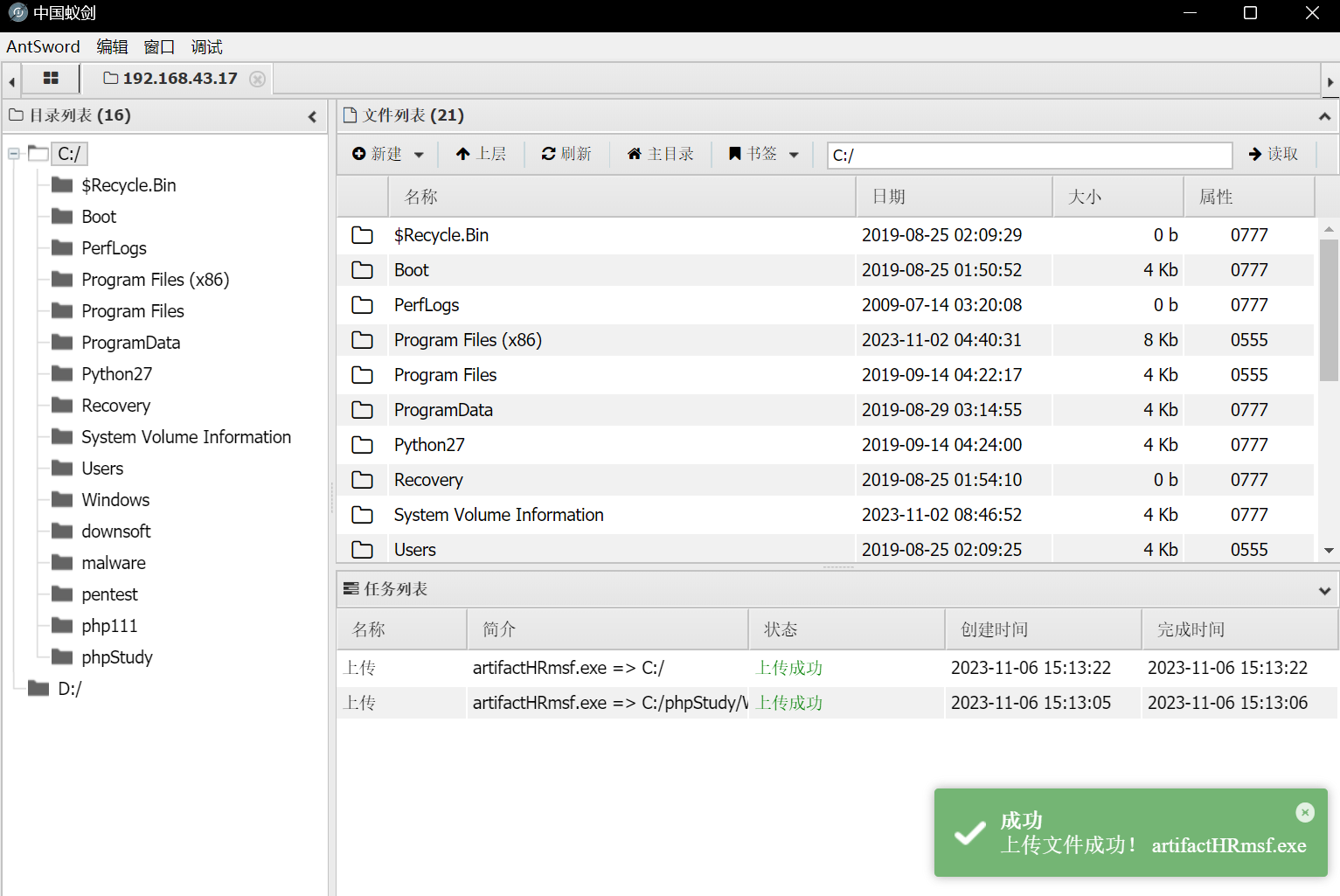Image resolution: width=1340 pixels, height=896 pixels.
Task: Select $Recycle.Bin folder in directory tree
Action: 128,185
